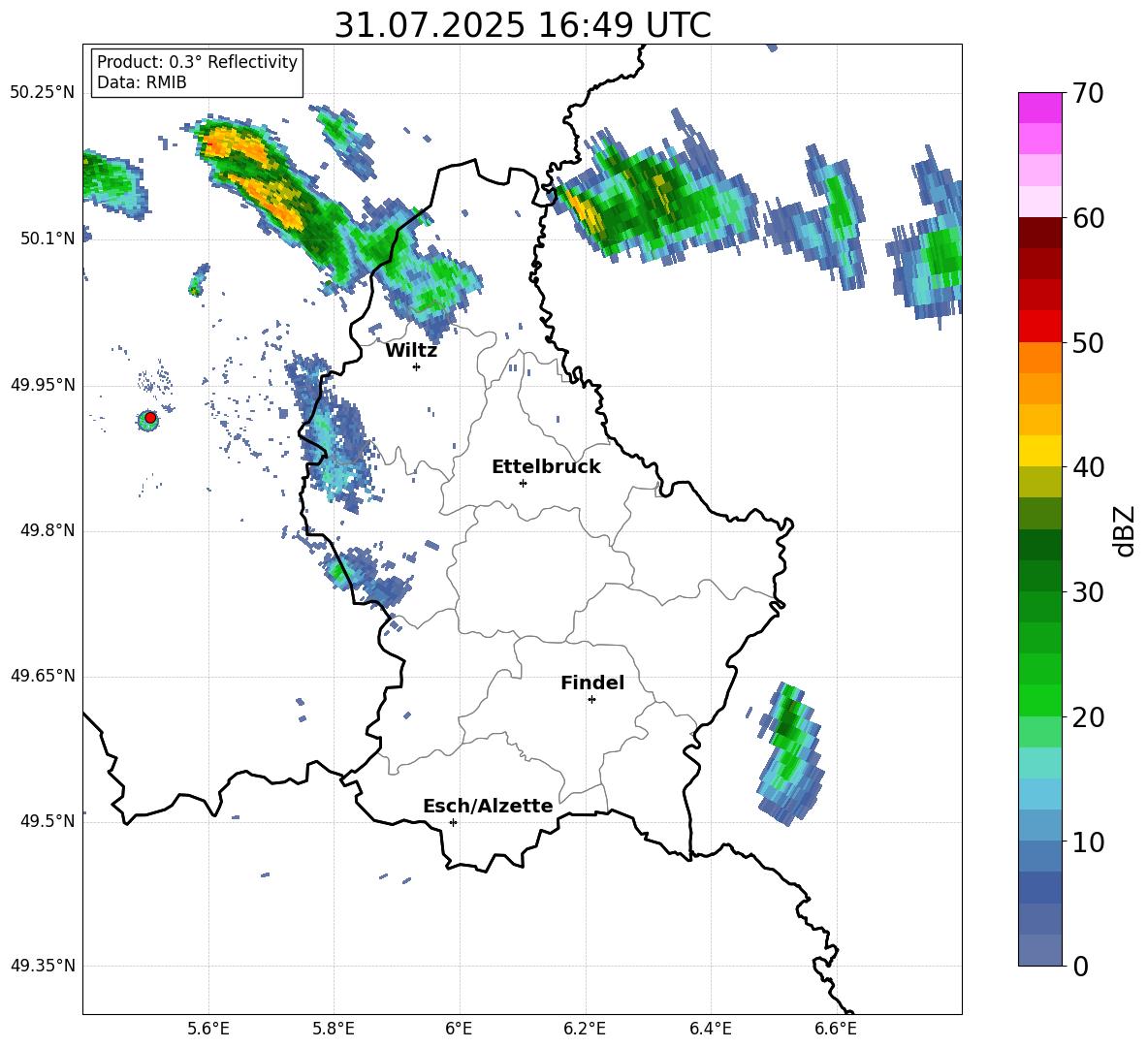Click the Findel cross marker
The image size is (1148, 1048).
[x=591, y=700]
